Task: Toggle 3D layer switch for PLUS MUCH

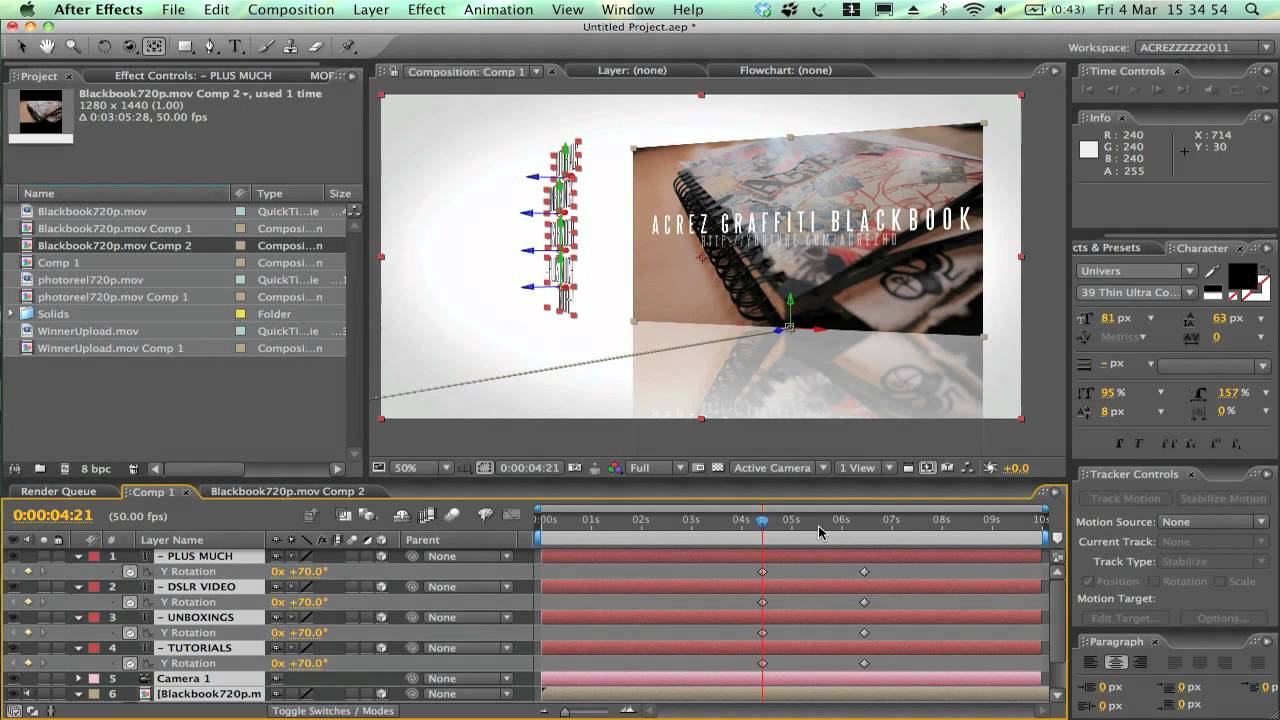Action: point(381,556)
